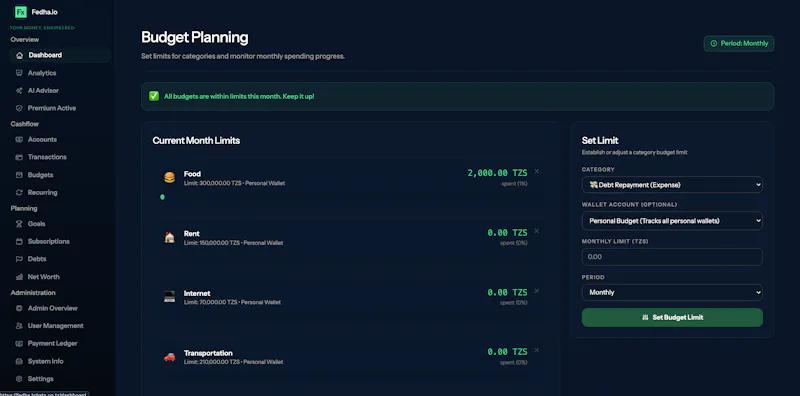Click the Food burger emoji icon
Screen dimensions: 800x396
coord(169,178)
